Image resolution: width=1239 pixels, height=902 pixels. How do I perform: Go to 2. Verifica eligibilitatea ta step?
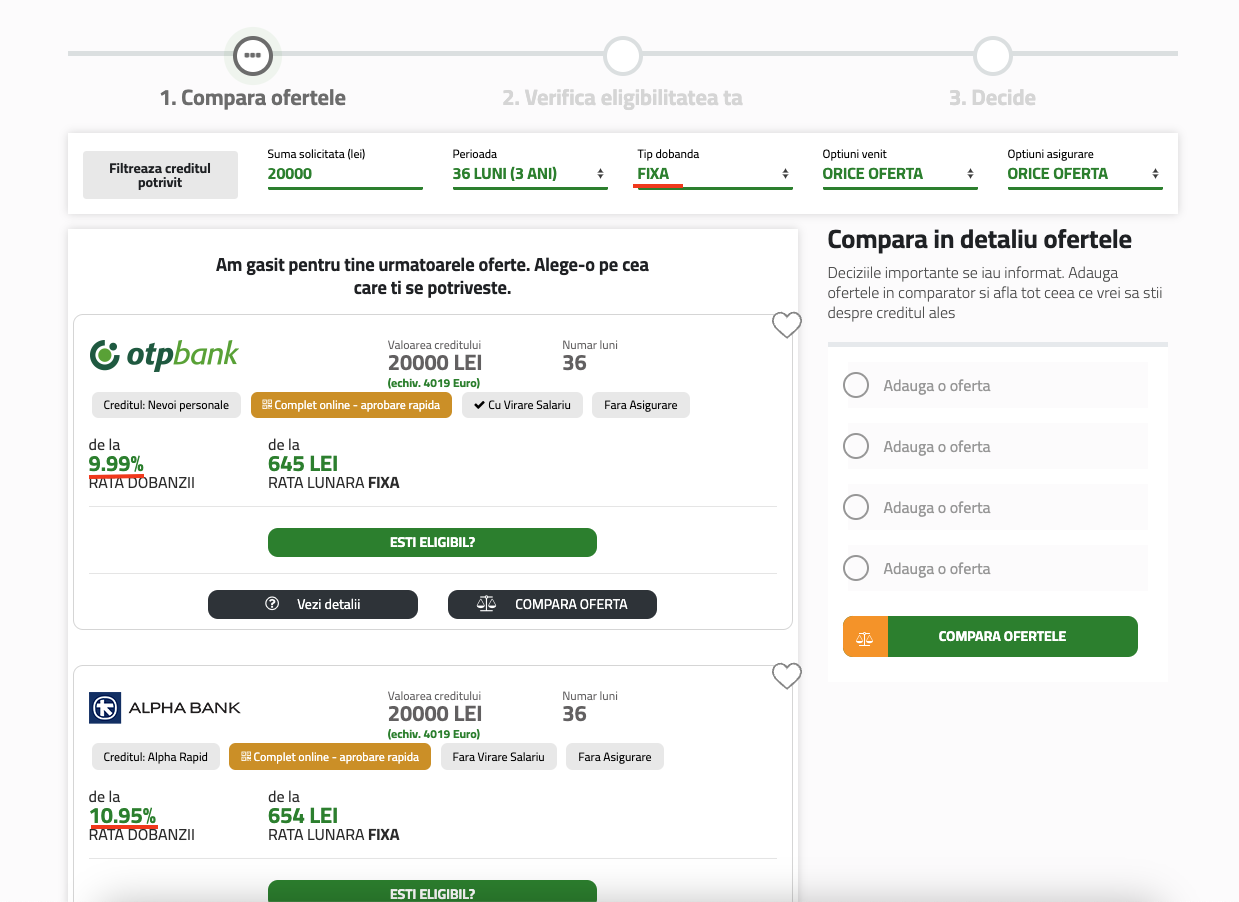coord(622,98)
